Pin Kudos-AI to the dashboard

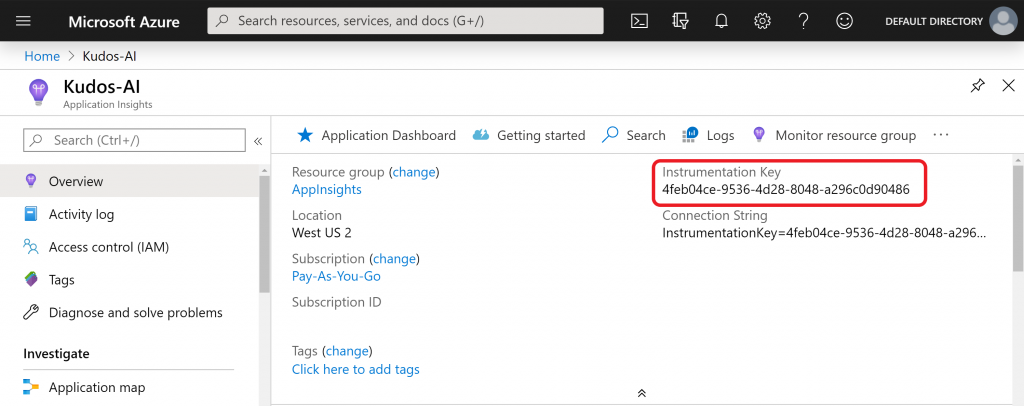tap(978, 86)
